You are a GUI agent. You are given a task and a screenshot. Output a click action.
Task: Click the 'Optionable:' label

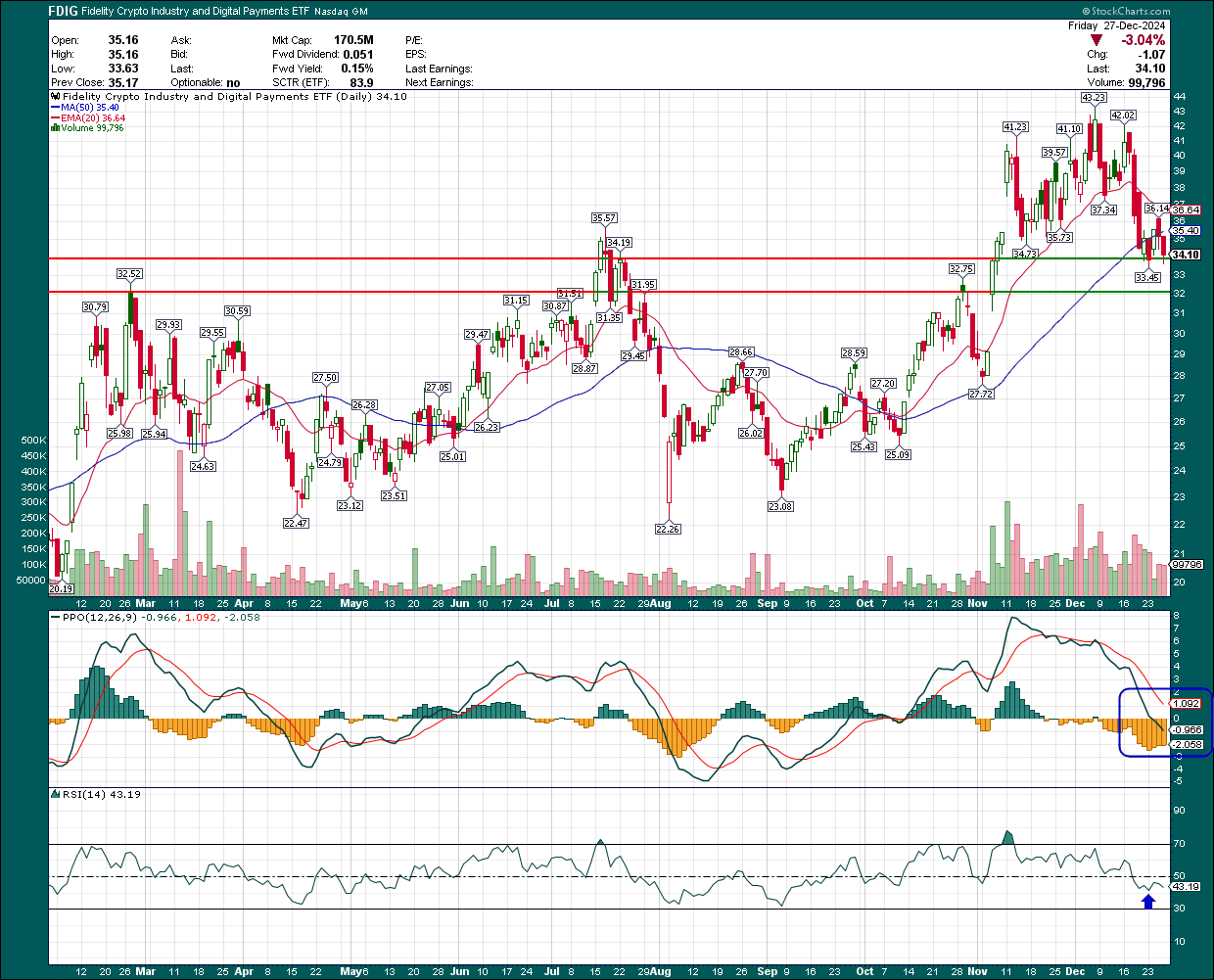196,83
